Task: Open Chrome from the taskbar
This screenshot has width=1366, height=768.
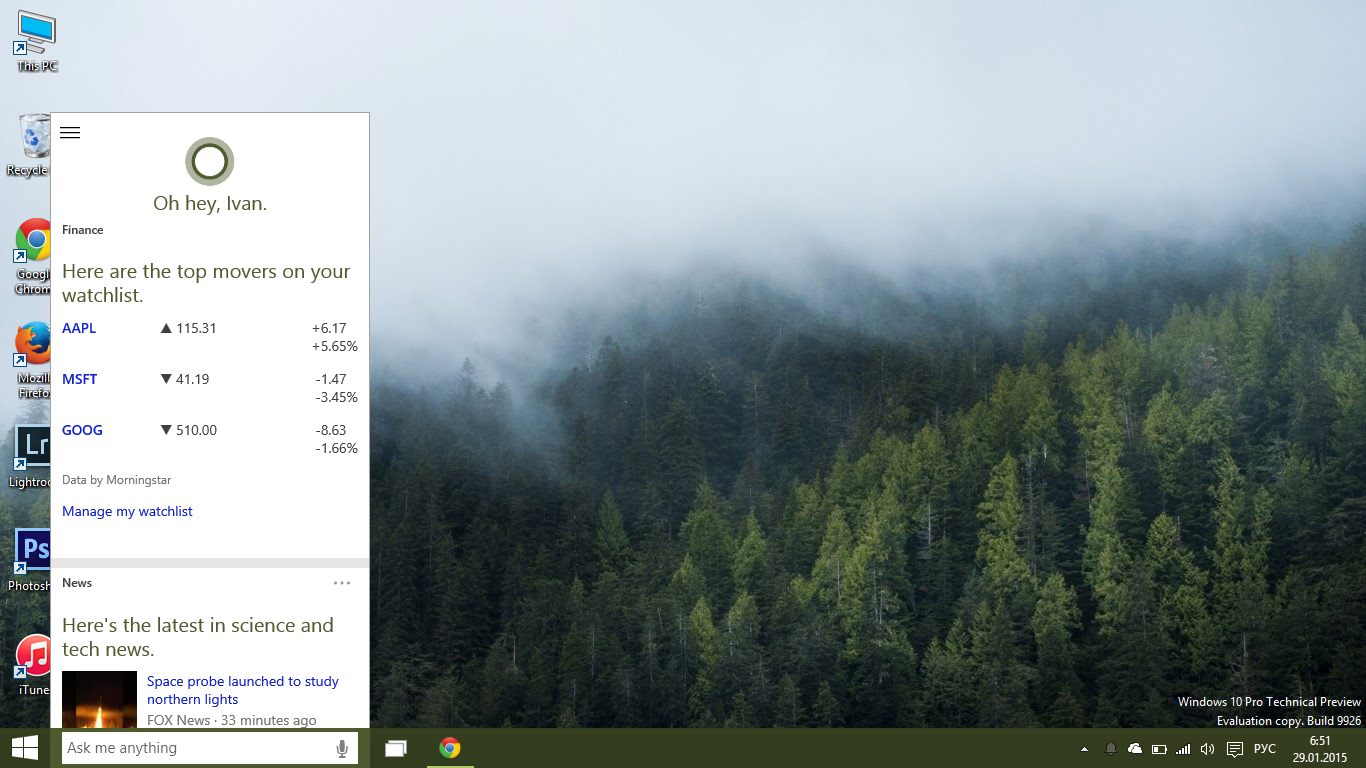Action: click(450, 748)
